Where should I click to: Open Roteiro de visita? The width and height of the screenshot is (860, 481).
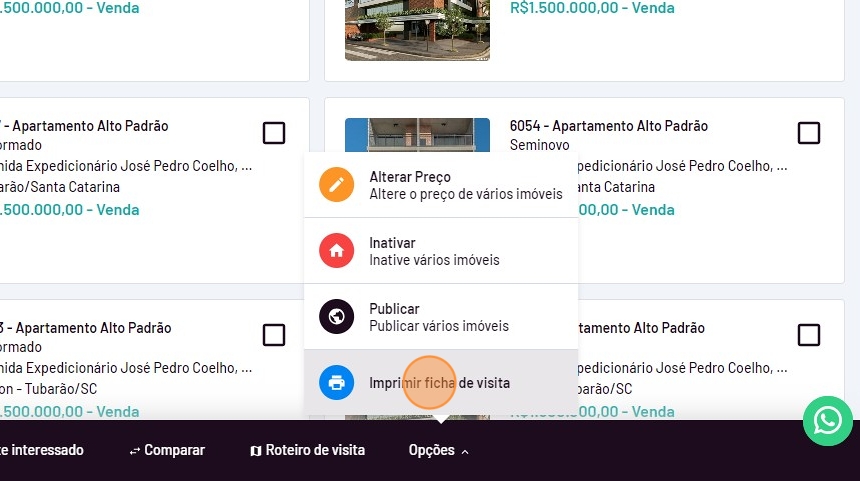pos(307,450)
